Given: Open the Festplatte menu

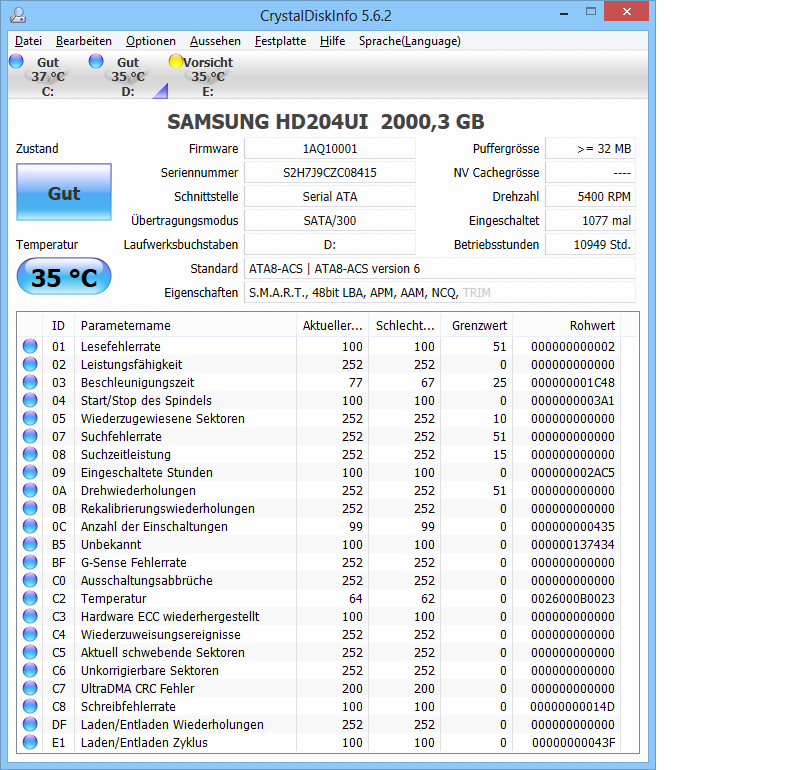Looking at the screenshot, I should pos(280,41).
